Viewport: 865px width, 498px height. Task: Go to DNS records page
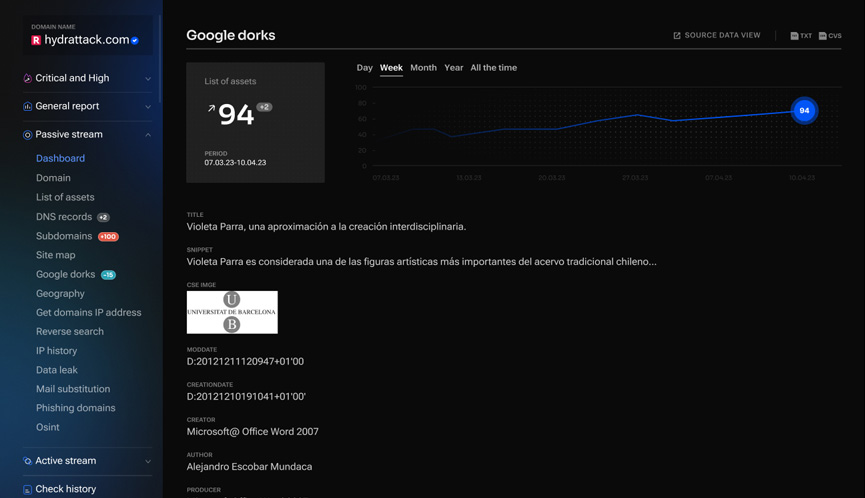[x=64, y=217]
